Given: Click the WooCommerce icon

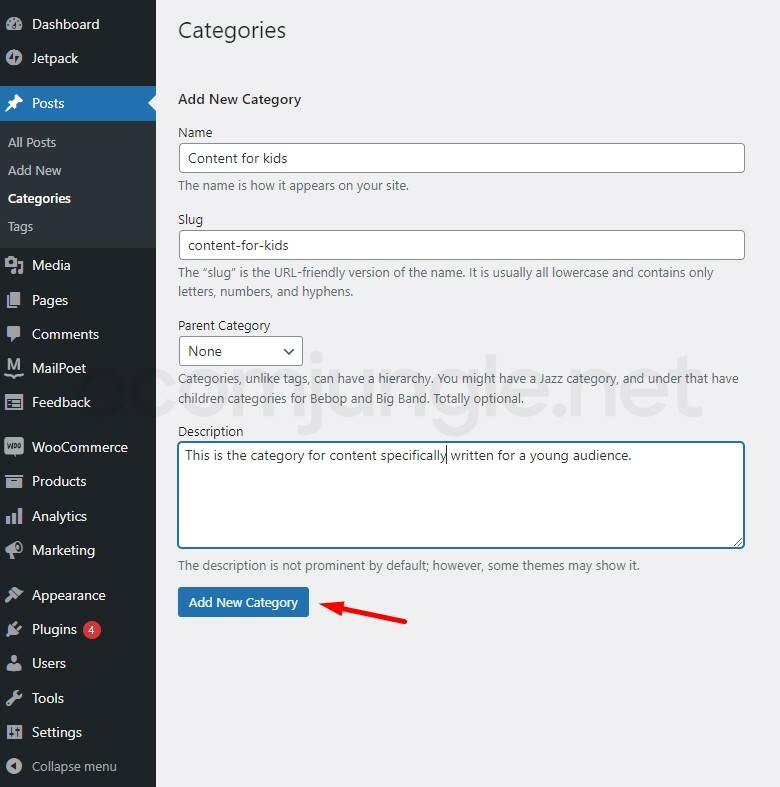Looking at the screenshot, I should click(x=14, y=447).
